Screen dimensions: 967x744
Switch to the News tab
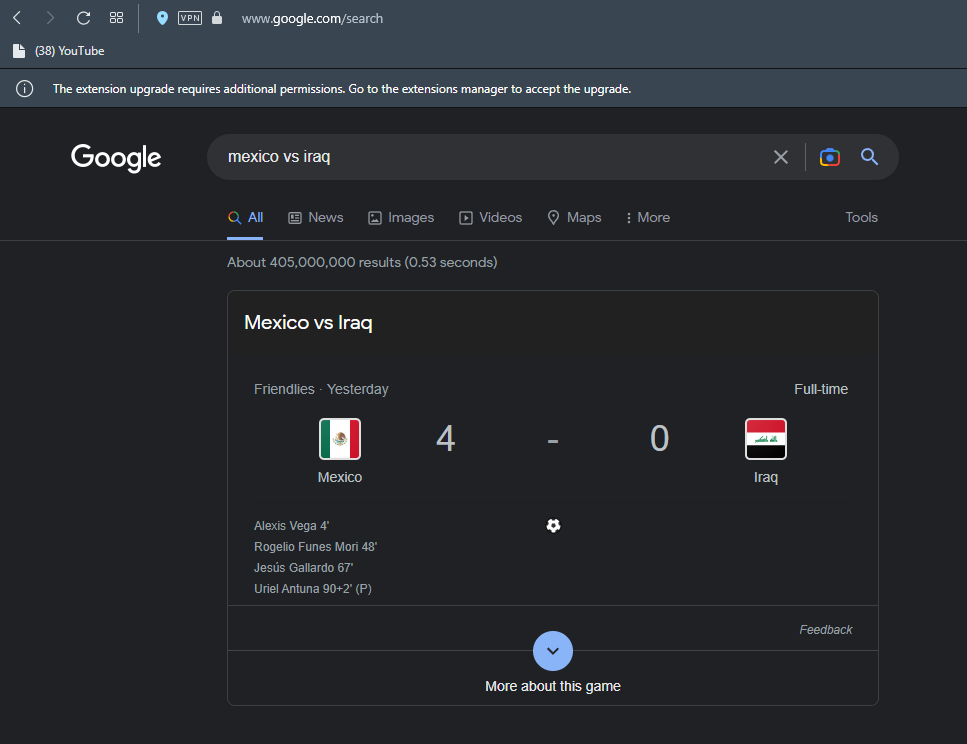point(316,217)
